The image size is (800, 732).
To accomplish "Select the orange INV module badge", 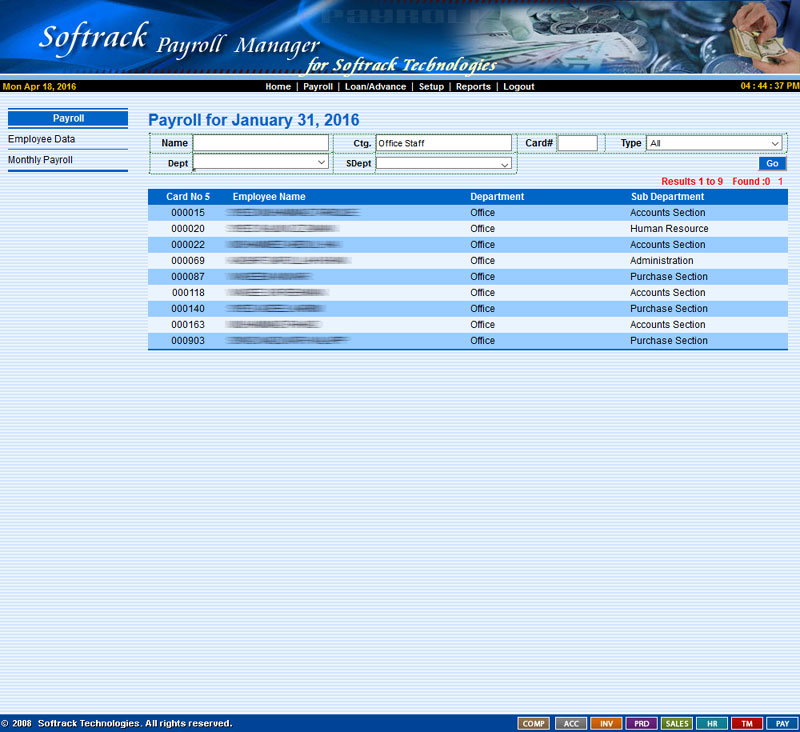I will 606,723.
